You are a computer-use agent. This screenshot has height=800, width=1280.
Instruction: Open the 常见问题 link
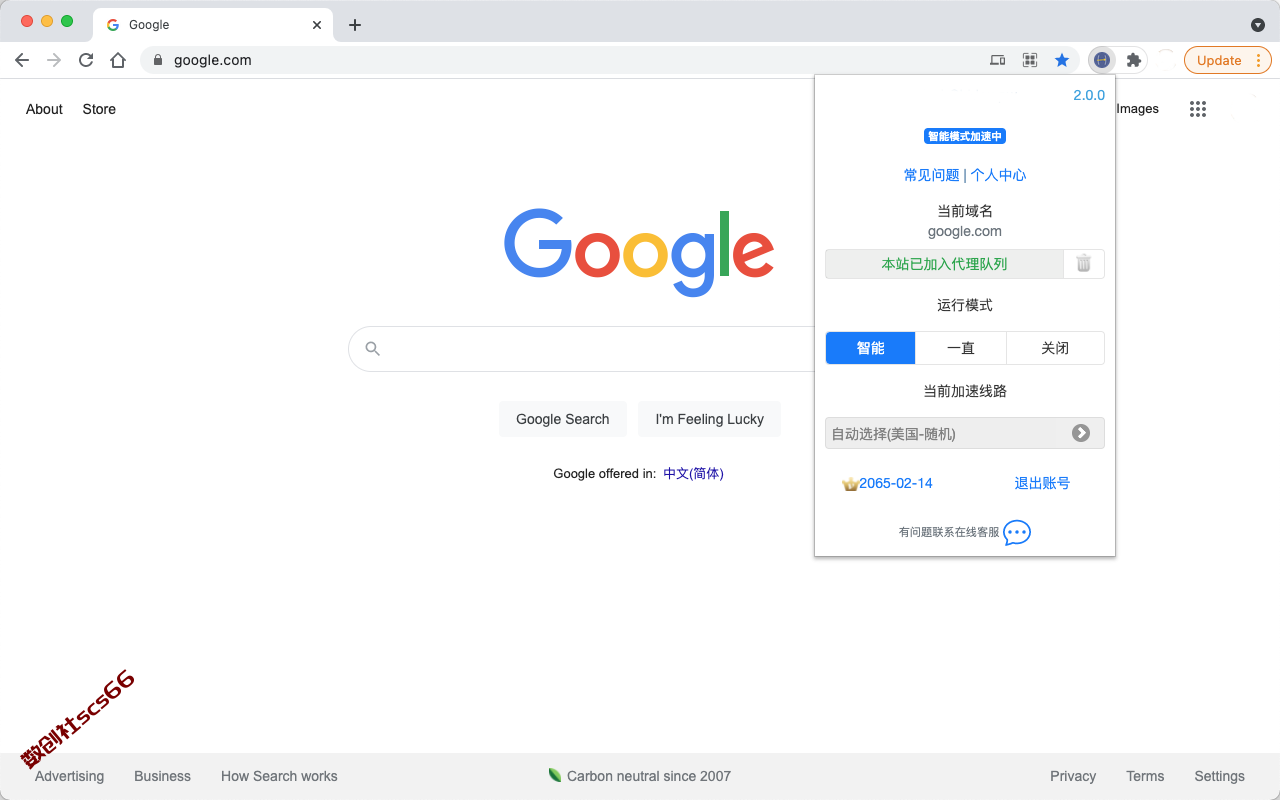[932, 175]
